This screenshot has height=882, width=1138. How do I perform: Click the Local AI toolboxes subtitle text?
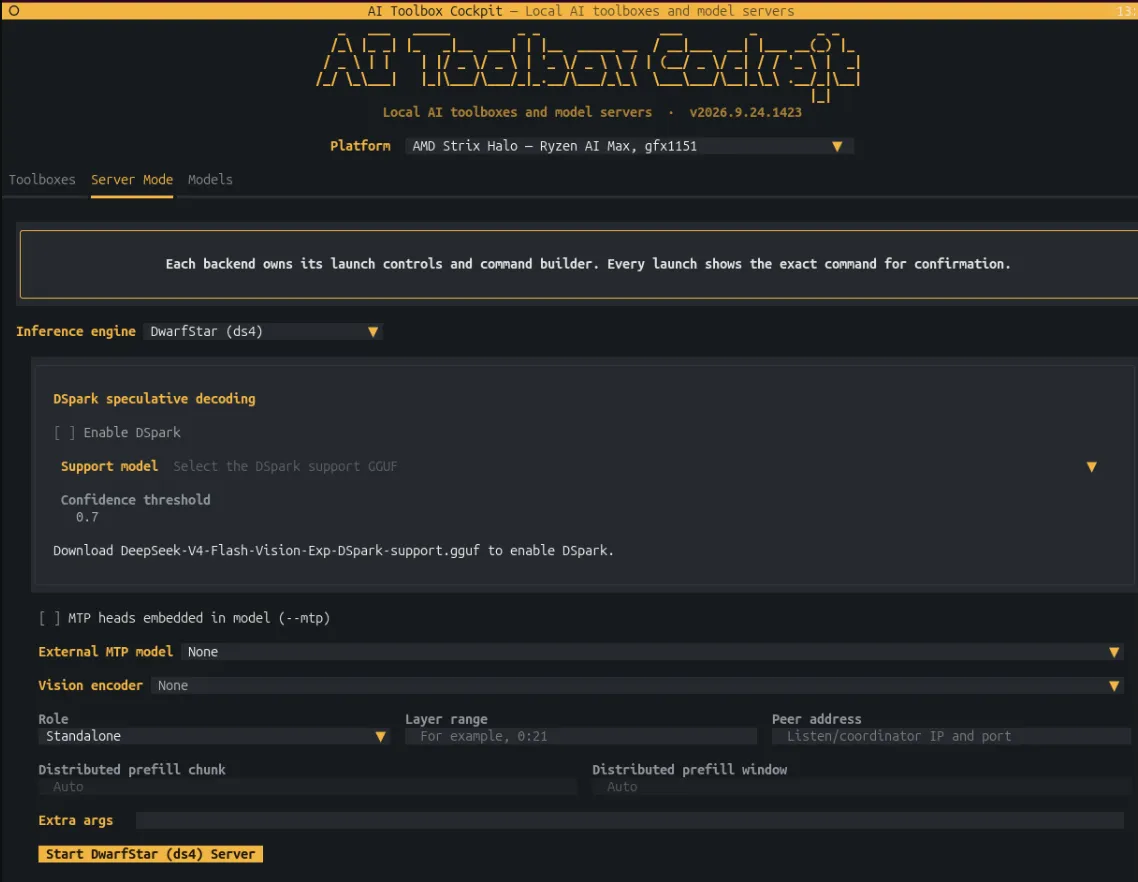point(517,113)
